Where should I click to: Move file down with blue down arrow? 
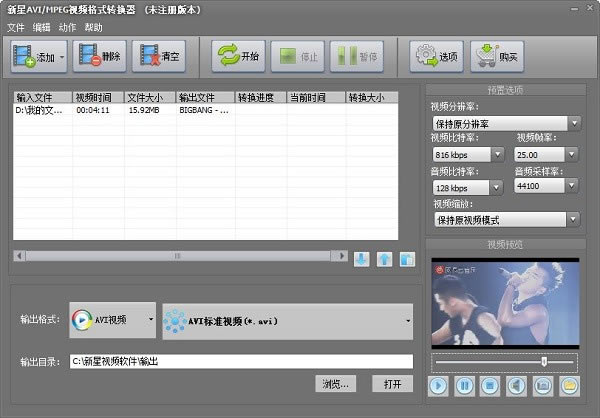[x=361, y=260]
